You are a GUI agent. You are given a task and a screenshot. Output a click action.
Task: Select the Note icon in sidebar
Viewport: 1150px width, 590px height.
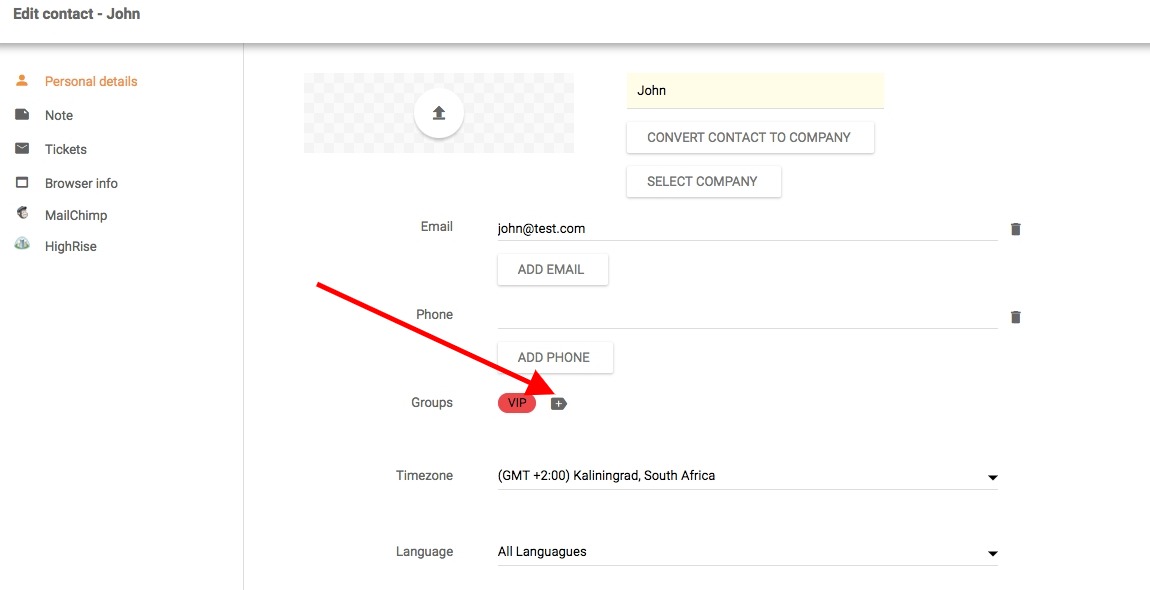coord(22,114)
